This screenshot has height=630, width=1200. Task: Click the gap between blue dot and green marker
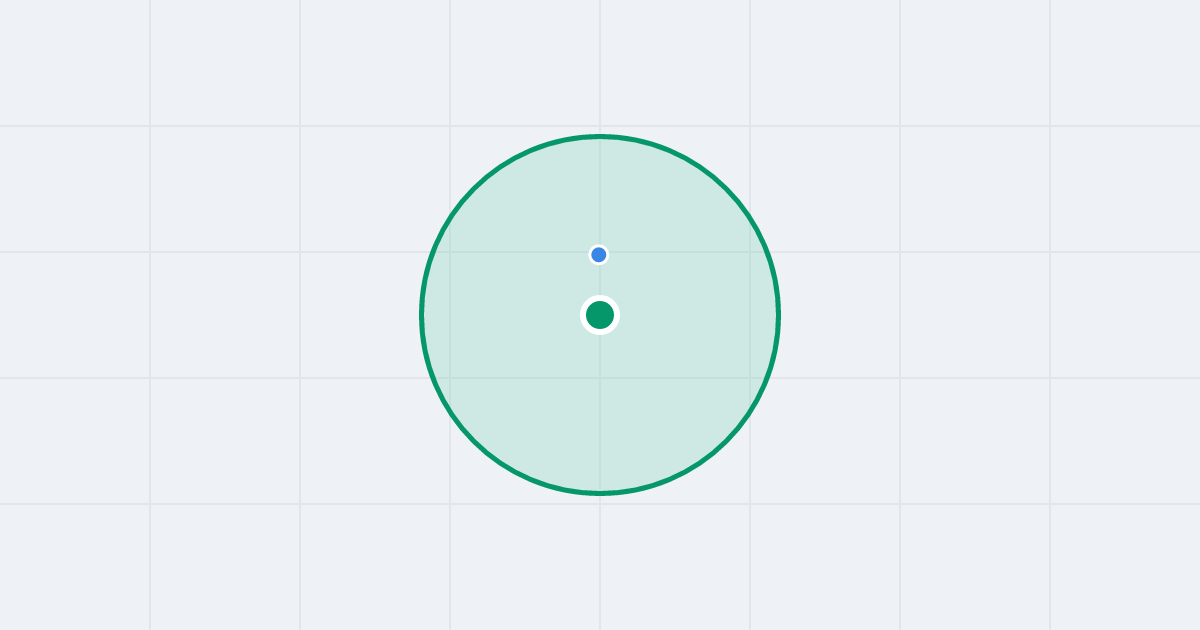click(599, 280)
